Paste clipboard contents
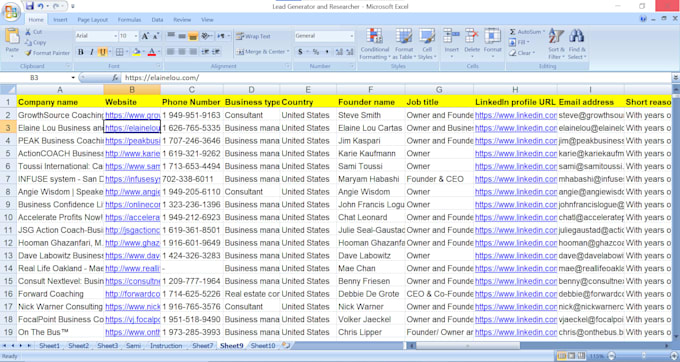The image size is (680, 362). [12, 41]
